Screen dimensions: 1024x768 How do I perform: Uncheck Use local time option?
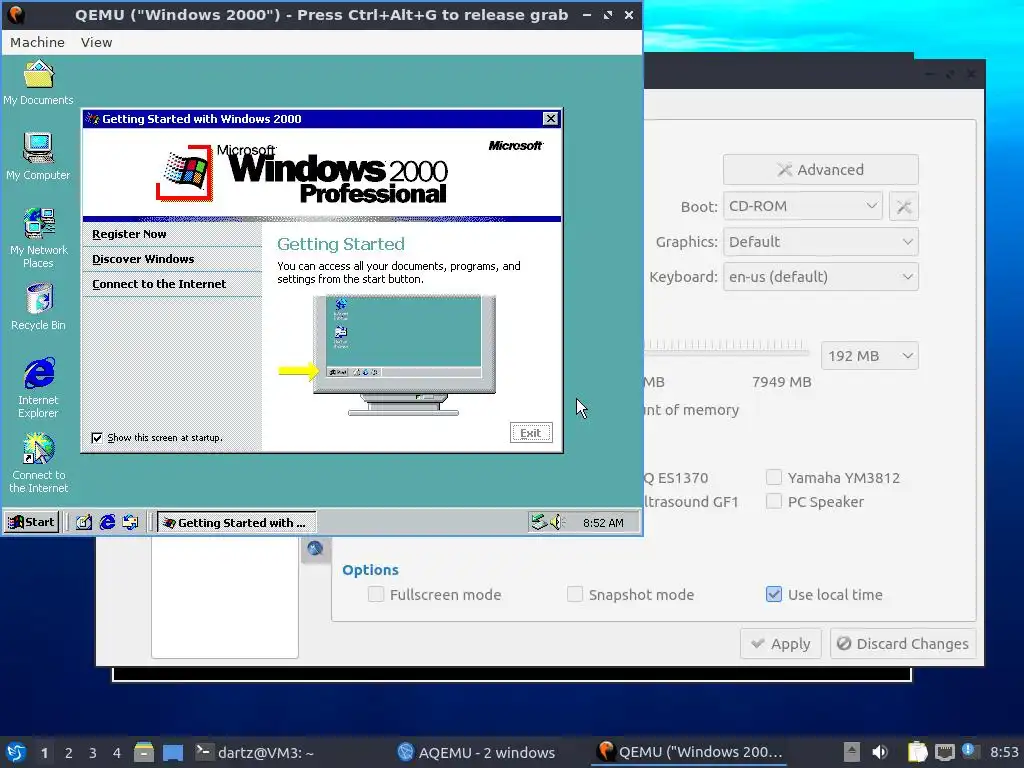774,594
